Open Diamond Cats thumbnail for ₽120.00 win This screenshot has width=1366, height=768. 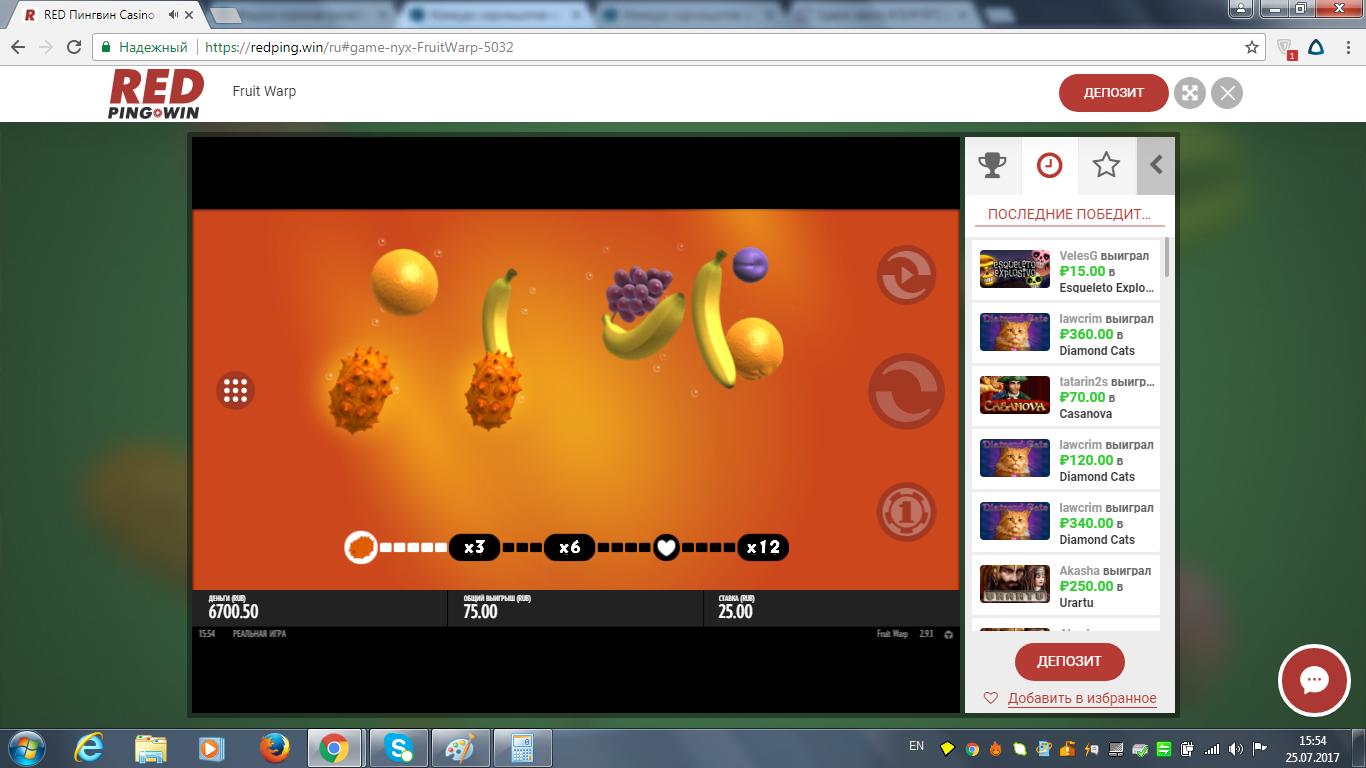click(x=1014, y=458)
